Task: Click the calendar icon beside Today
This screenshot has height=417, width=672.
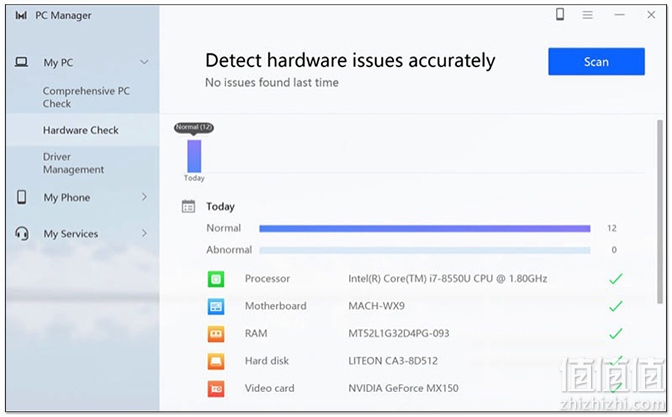Action: 188,207
